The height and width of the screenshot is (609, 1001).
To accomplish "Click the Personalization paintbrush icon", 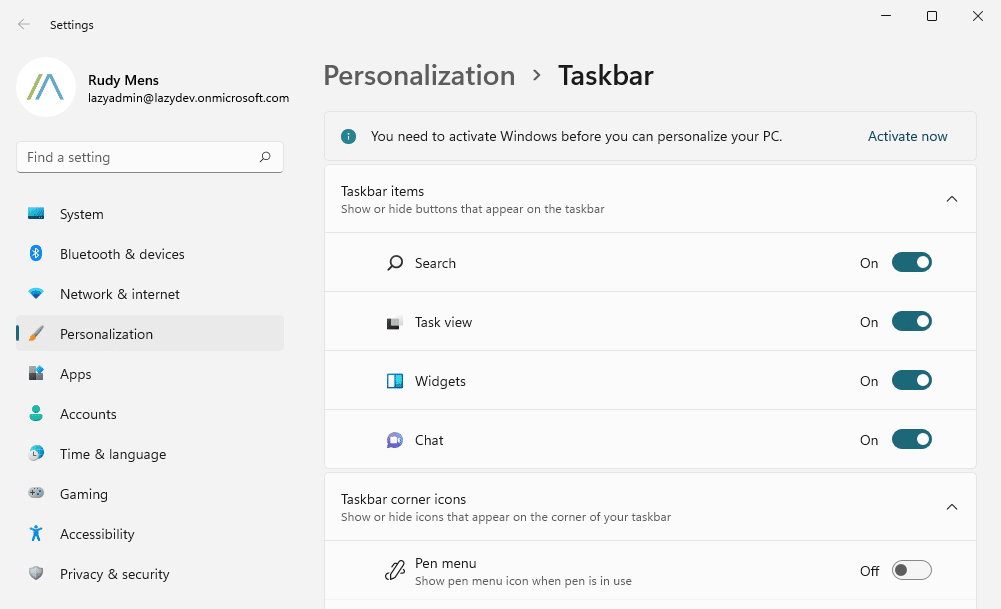I will coord(36,333).
